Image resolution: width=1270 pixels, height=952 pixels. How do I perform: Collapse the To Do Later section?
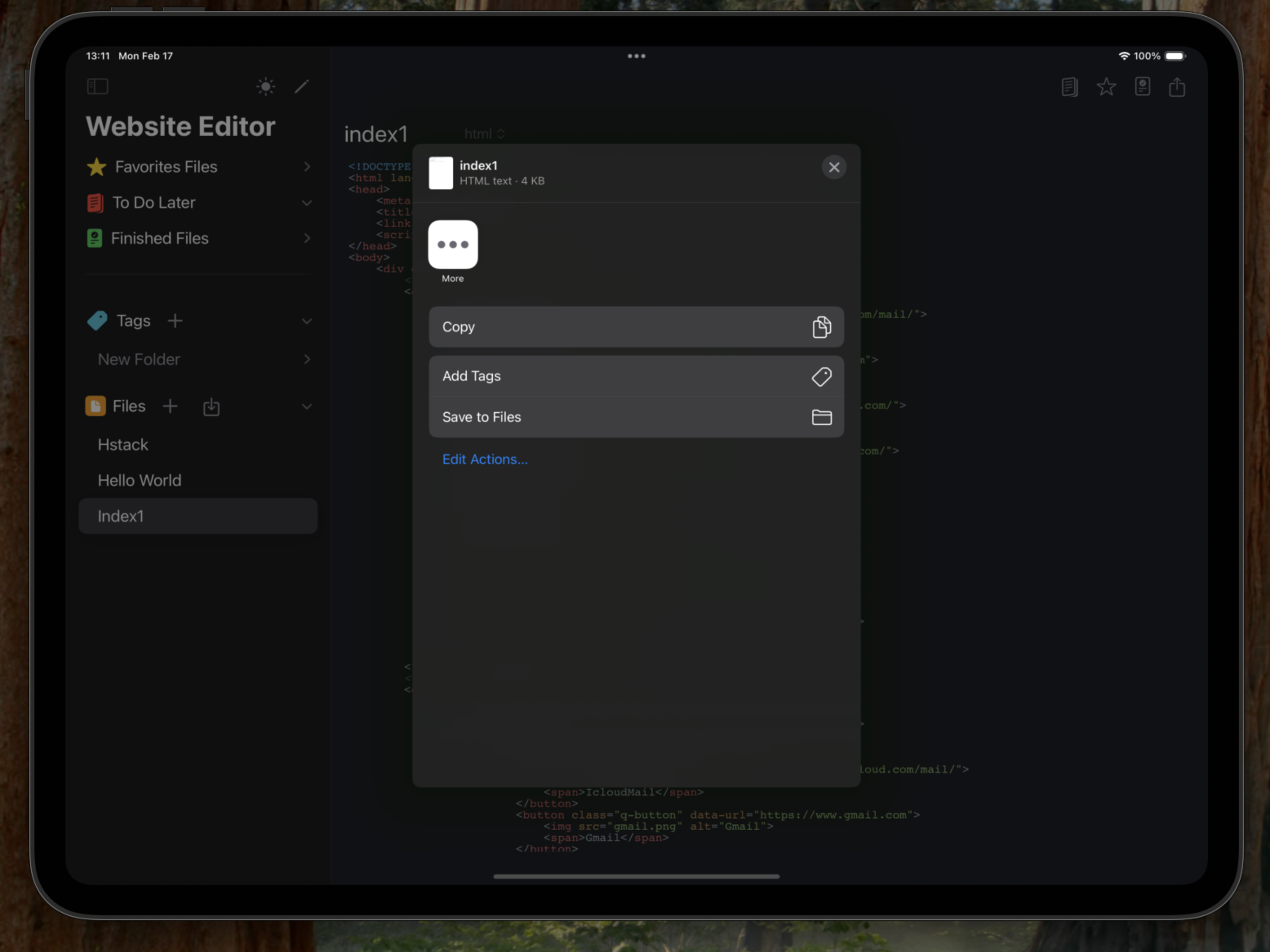tap(307, 203)
